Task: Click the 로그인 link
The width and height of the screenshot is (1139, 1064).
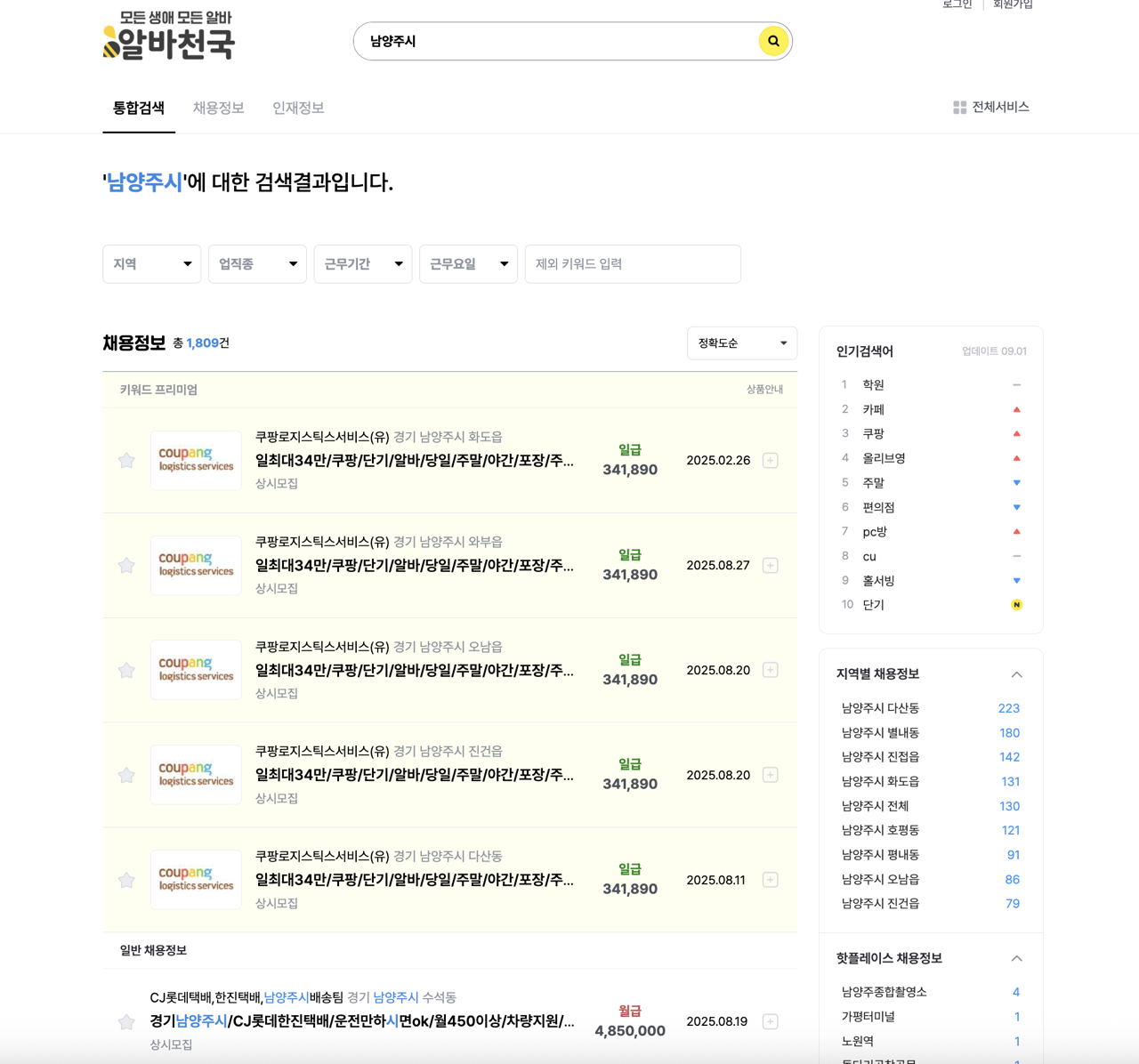Action: click(x=957, y=4)
